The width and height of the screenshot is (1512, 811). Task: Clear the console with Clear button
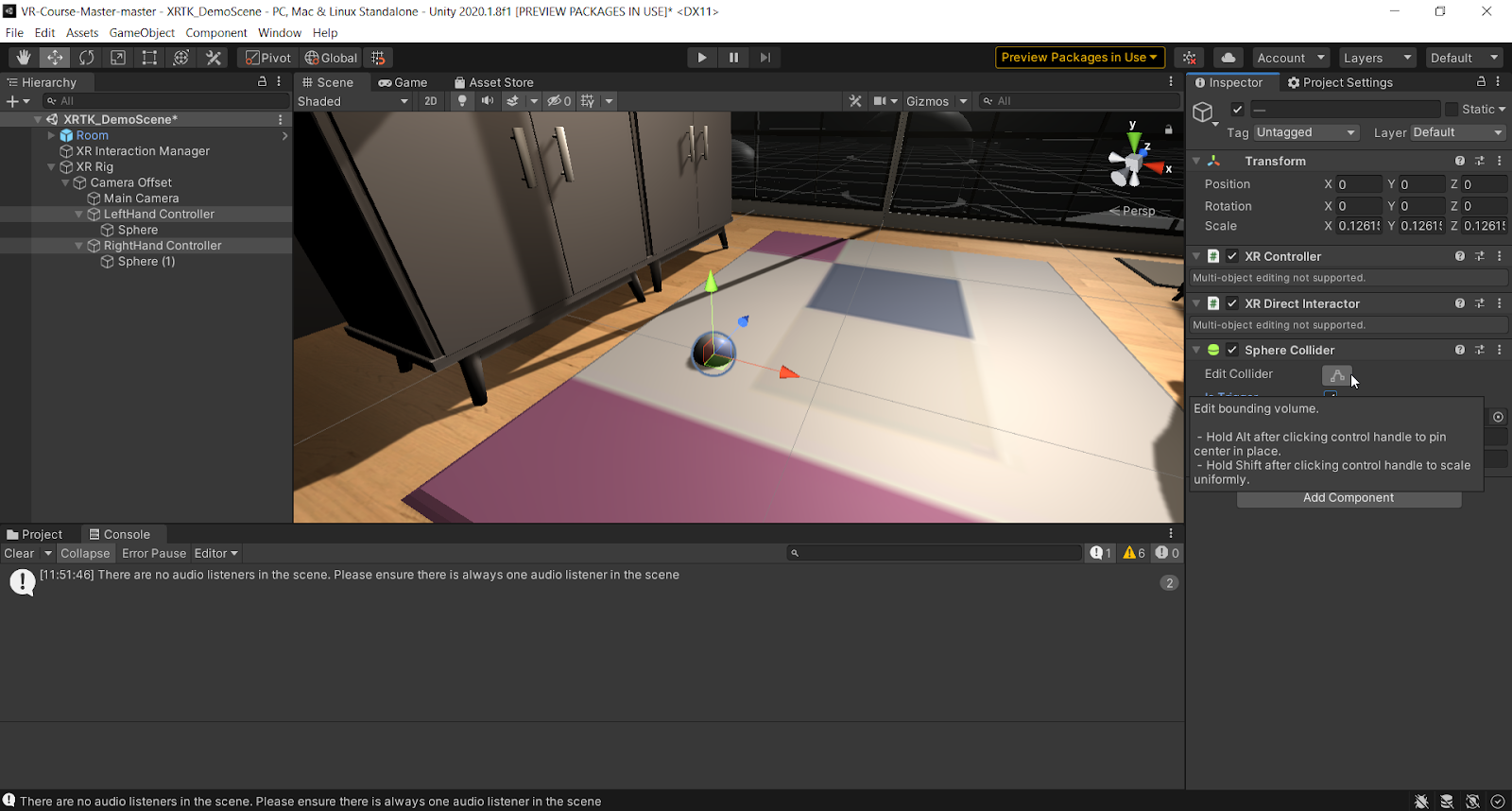[x=19, y=553]
